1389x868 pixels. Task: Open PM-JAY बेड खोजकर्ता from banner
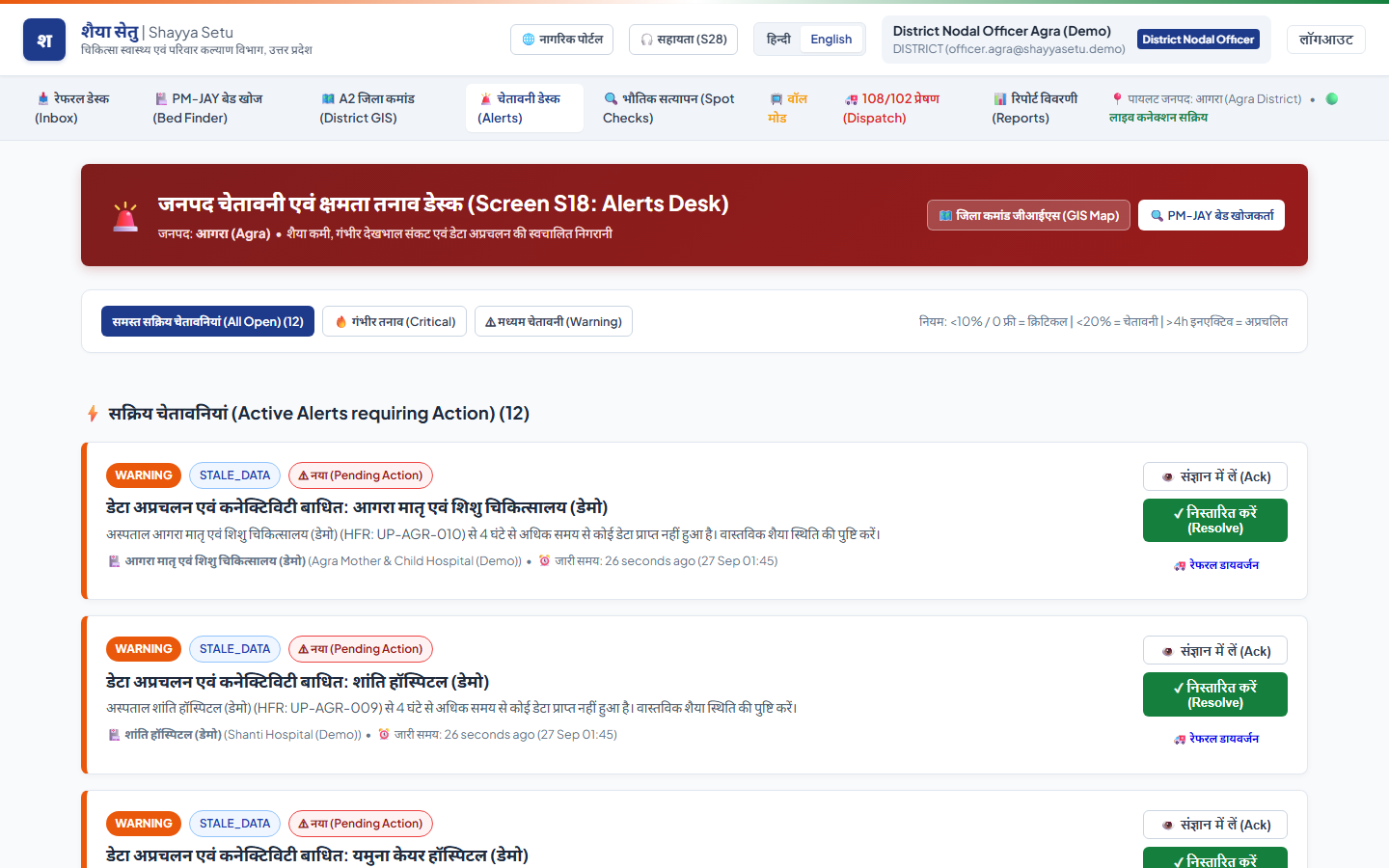pyautogui.click(x=1212, y=215)
